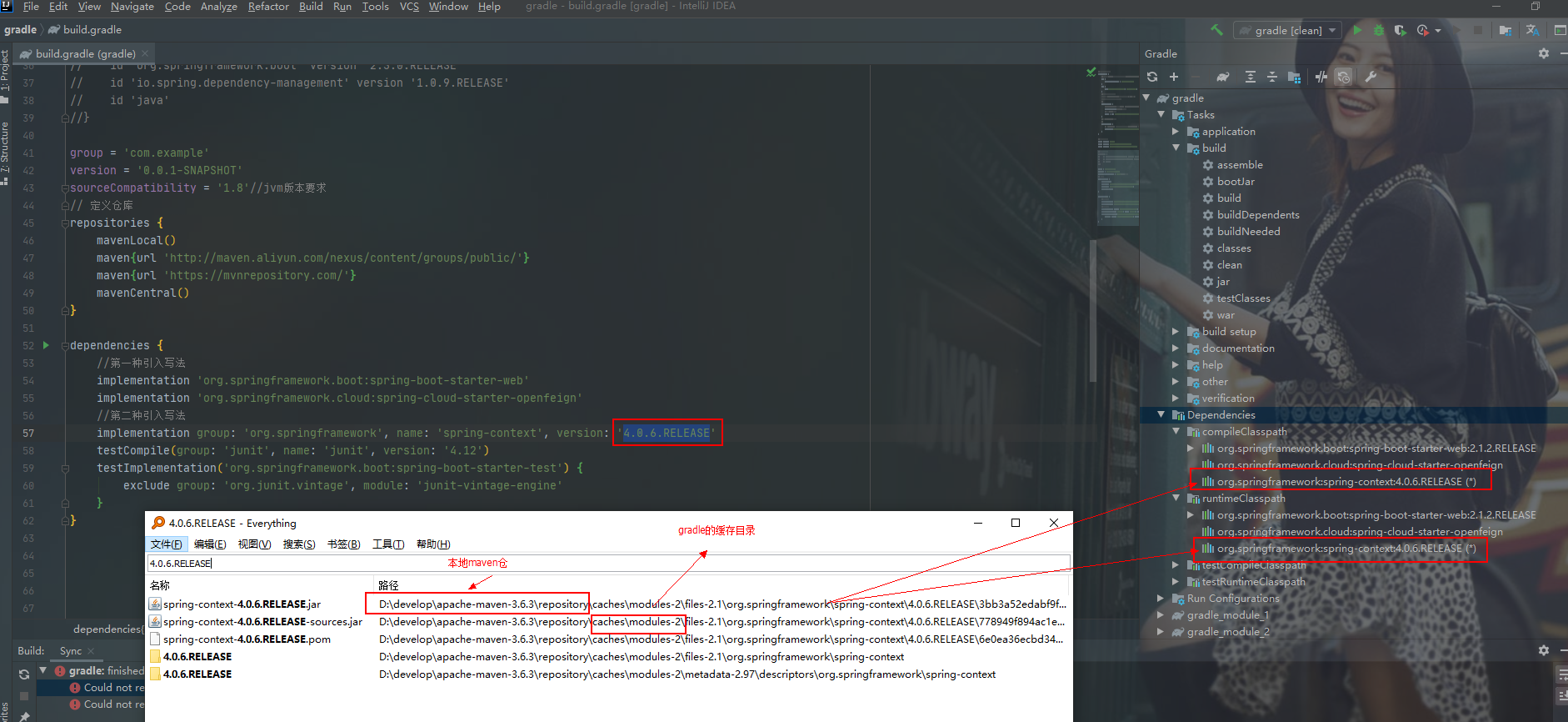The image size is (1568, 722).
Task: Collapse the runtimeClasspath node
Action: pos(1176,498)
